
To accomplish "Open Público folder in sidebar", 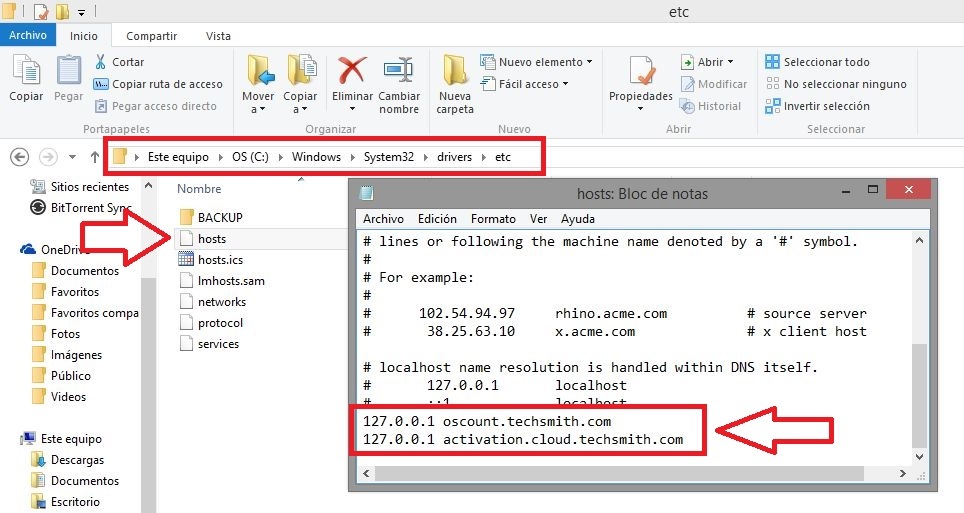I will (x=61, y=375).
